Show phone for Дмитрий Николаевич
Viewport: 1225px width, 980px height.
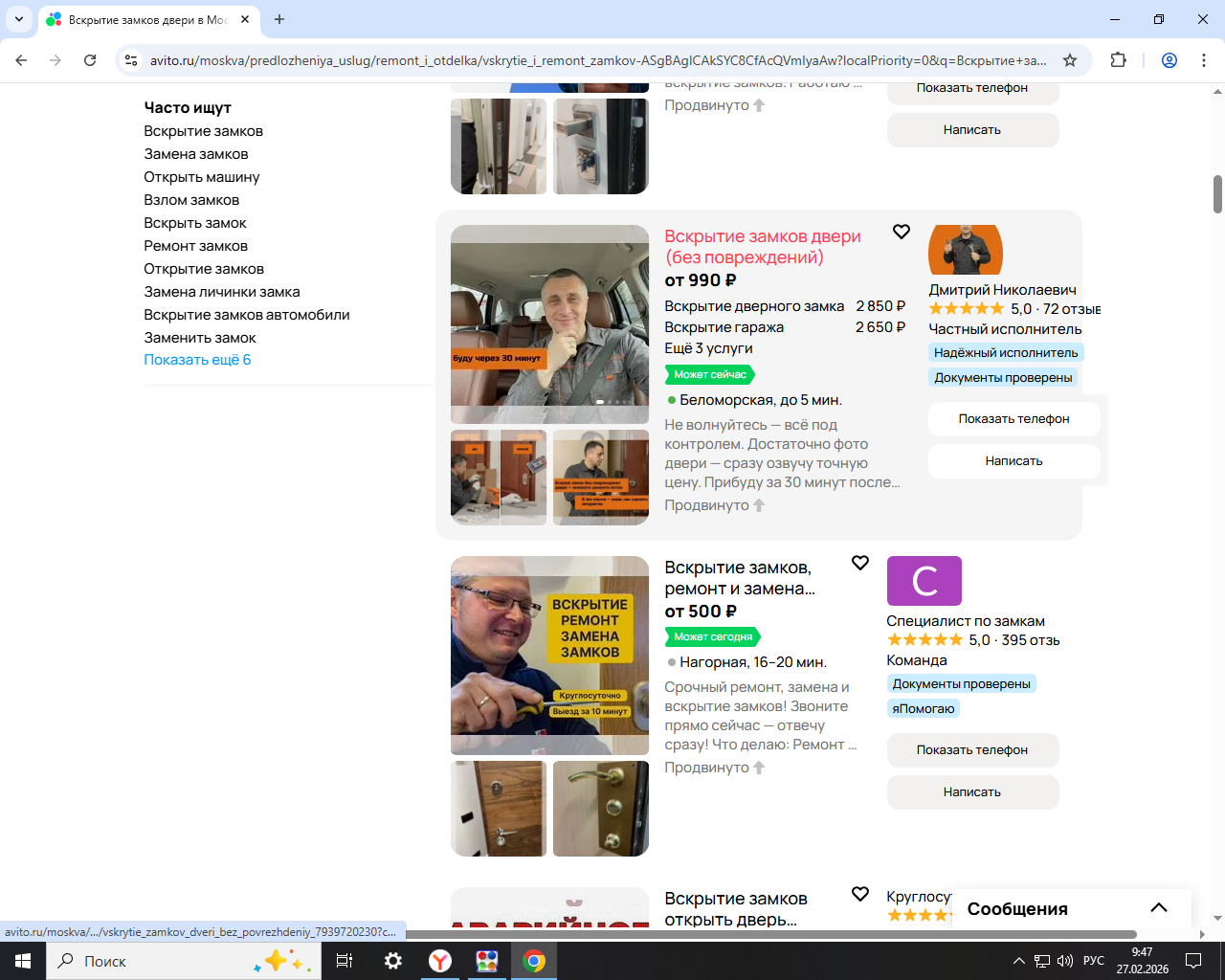pyautogui.click(x=1014, y=419)
